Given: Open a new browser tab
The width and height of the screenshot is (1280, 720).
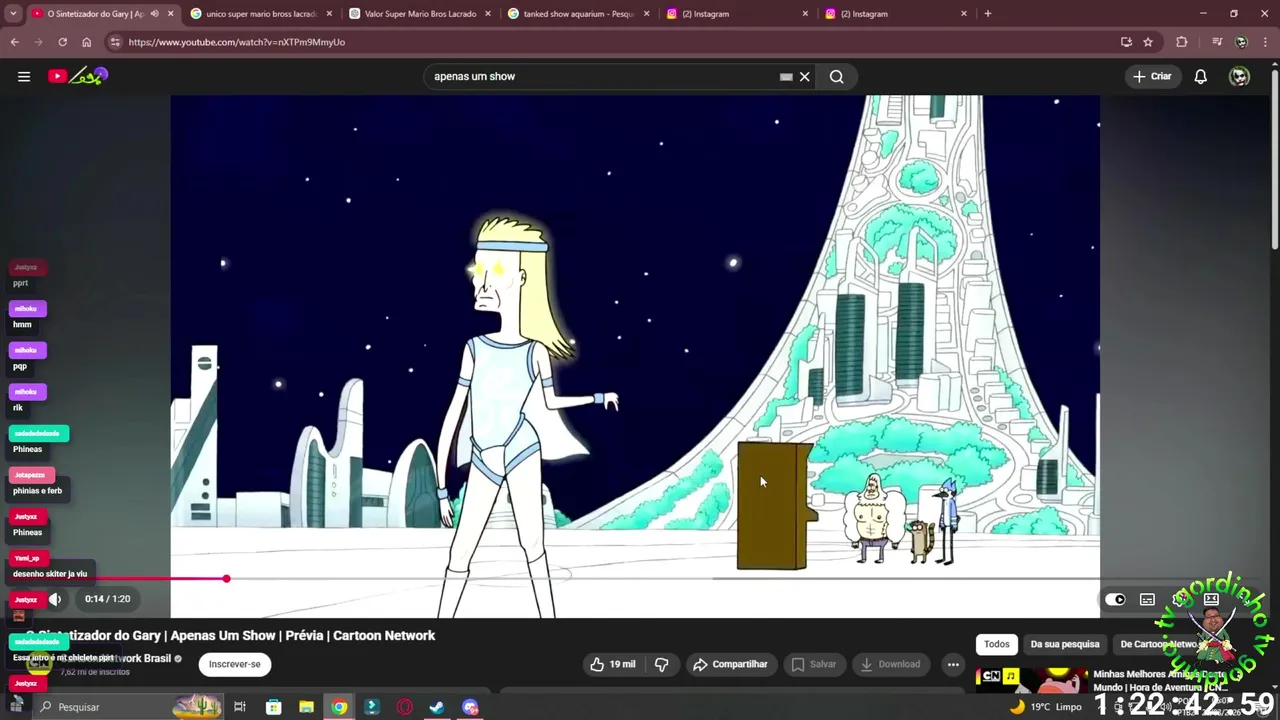Looking at the screenshot, I should coord(988,14).
